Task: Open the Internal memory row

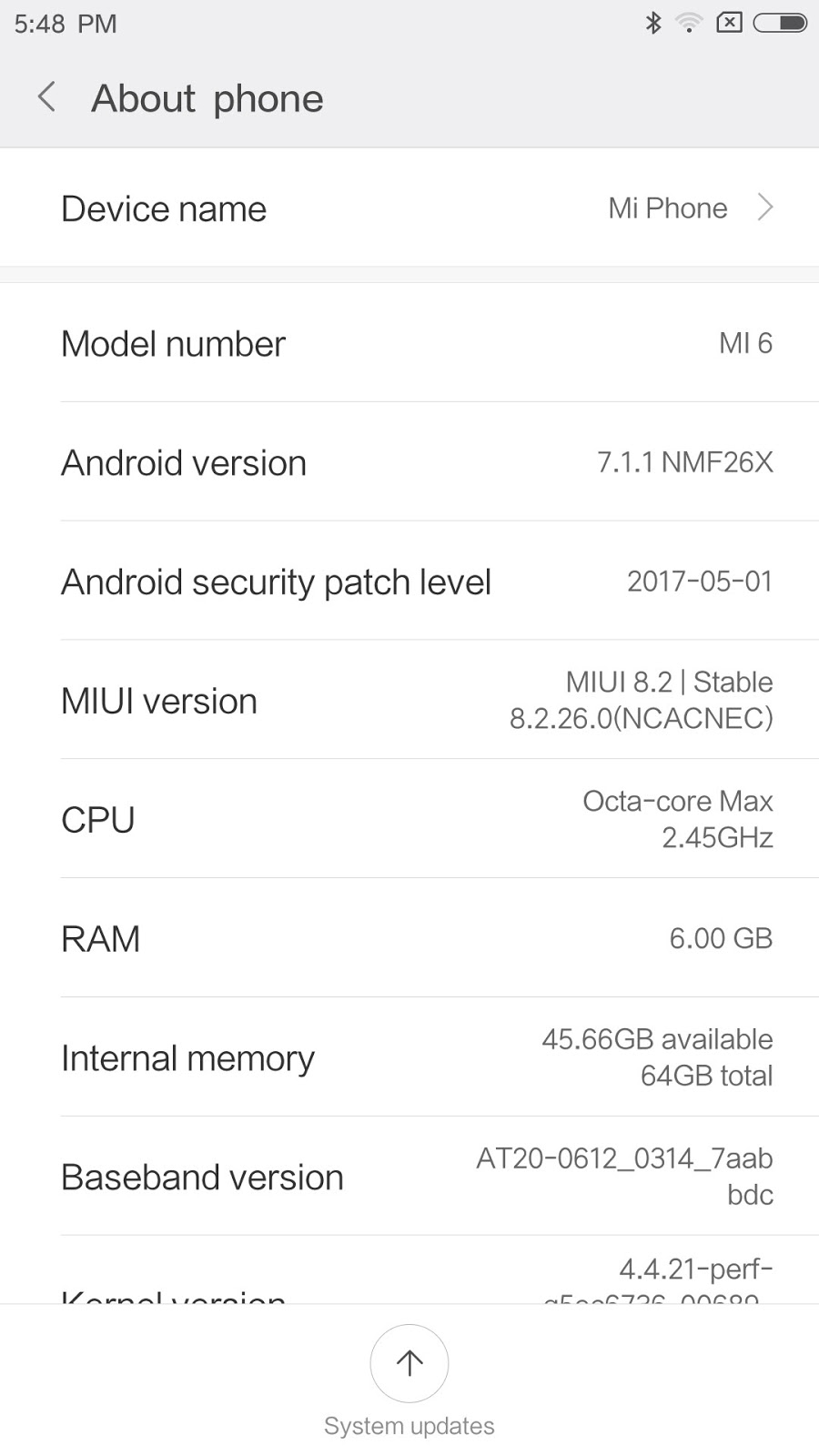Action: pyautogui.click(x=409, y=1057)
